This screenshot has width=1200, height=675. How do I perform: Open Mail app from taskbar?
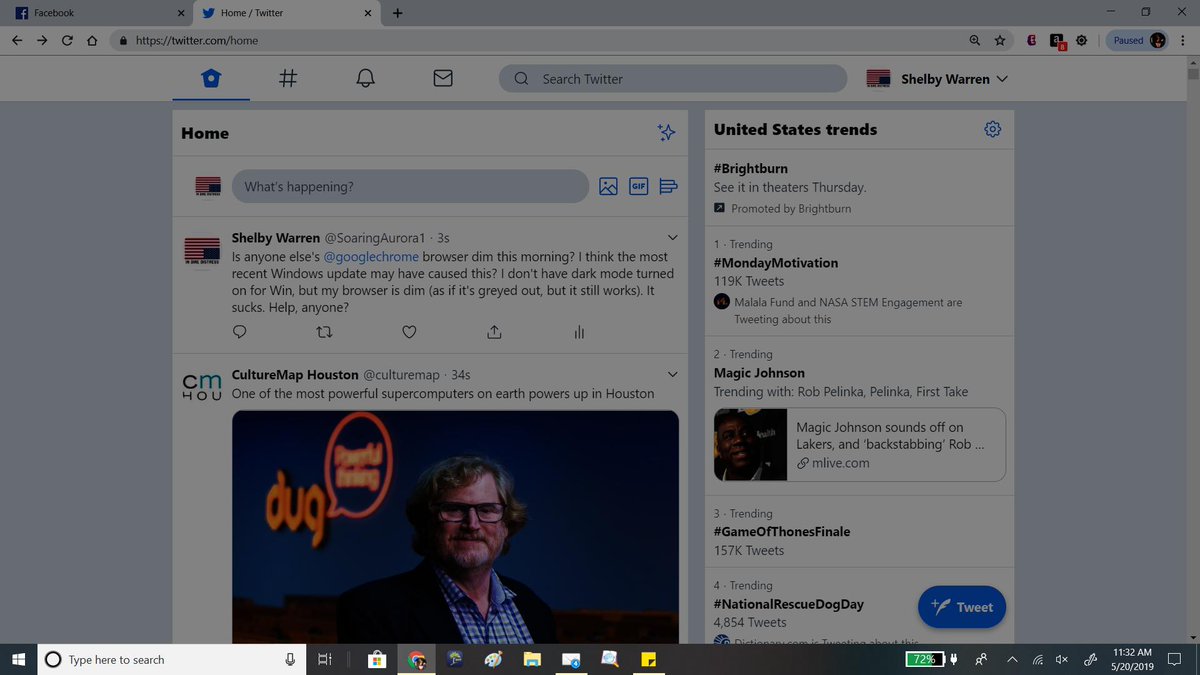click(x=571, y=659)
